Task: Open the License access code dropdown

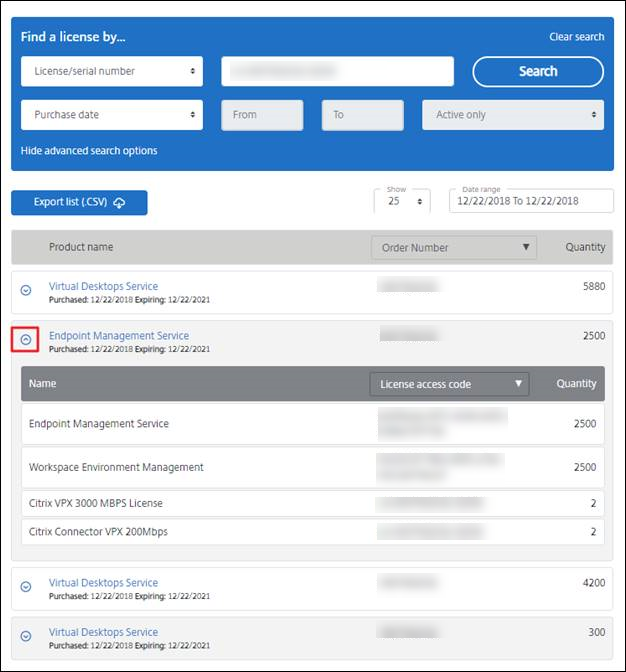Action: (x=448, y=383)
